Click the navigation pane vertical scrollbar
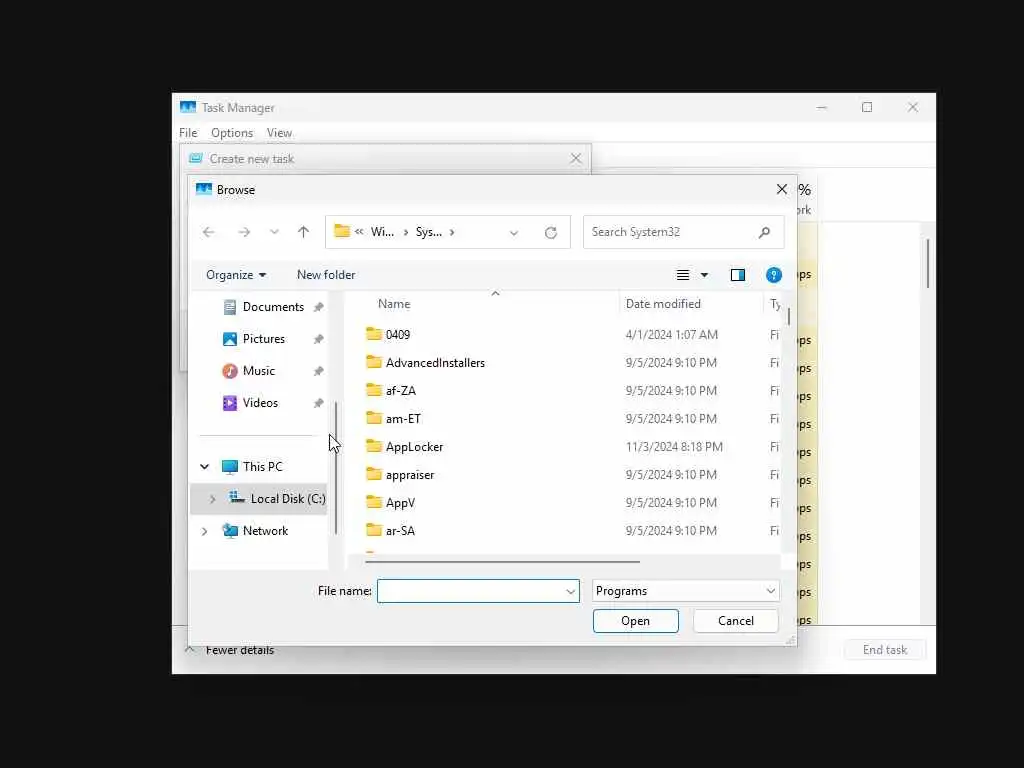The image size is (1024, 768). [336, 468]
